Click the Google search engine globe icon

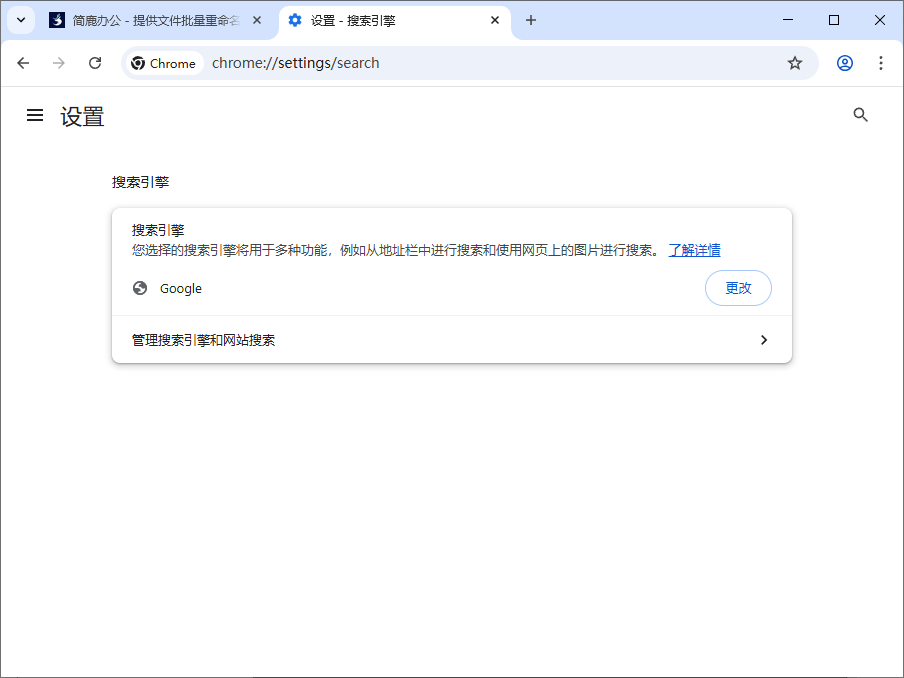pos(139,288)
